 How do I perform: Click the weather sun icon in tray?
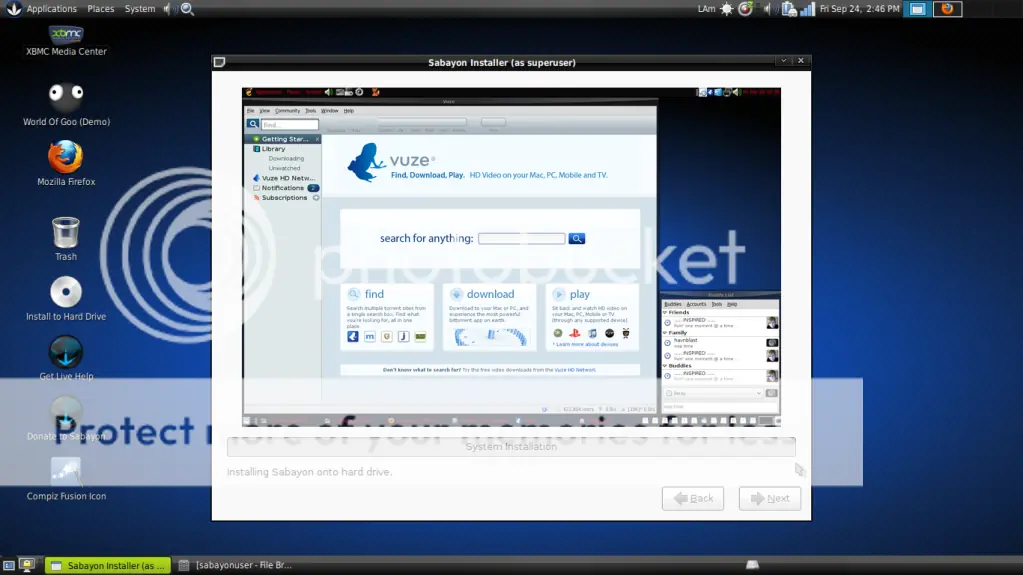coord(727,8)
